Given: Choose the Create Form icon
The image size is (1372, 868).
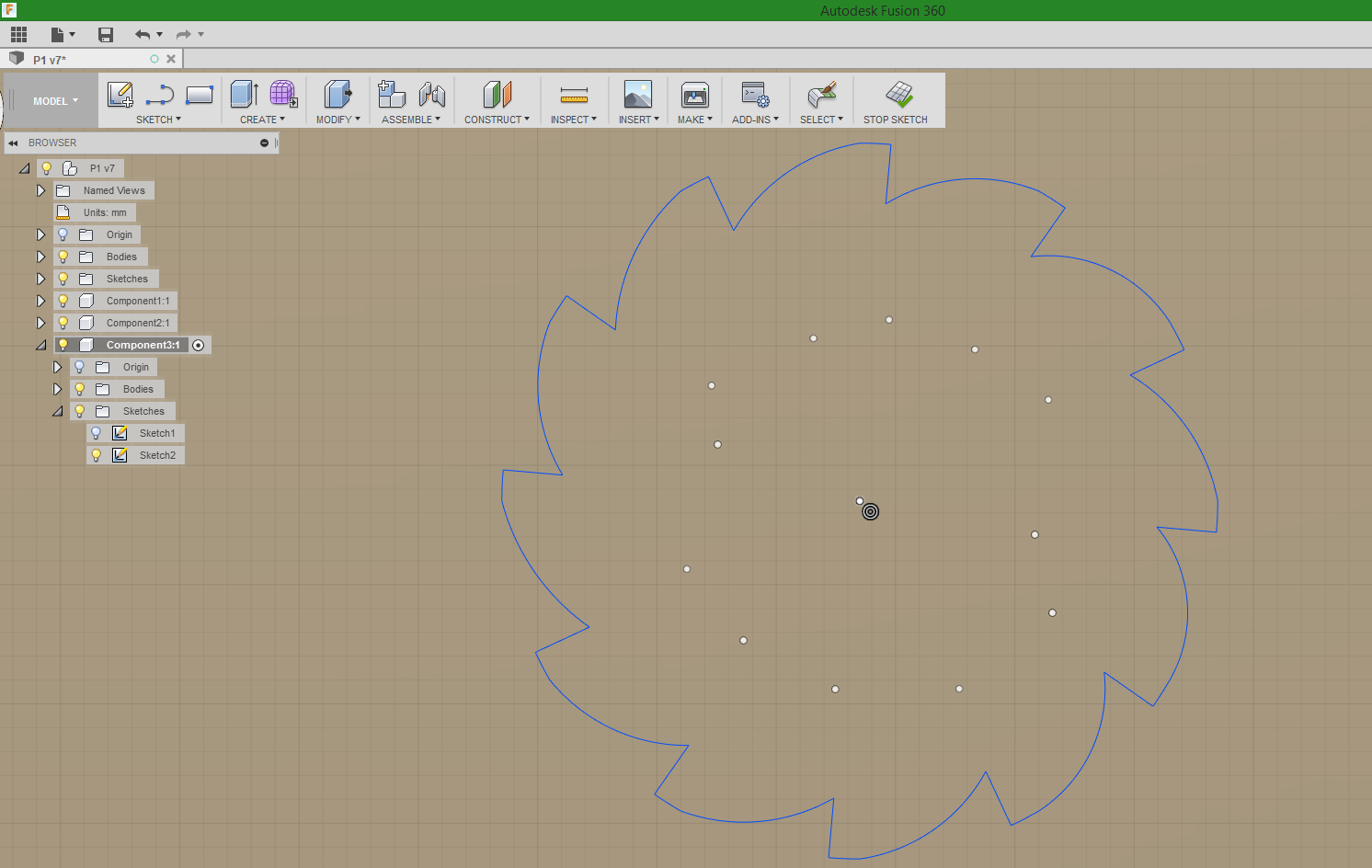Looking at the screenshot, I should 283,94.
